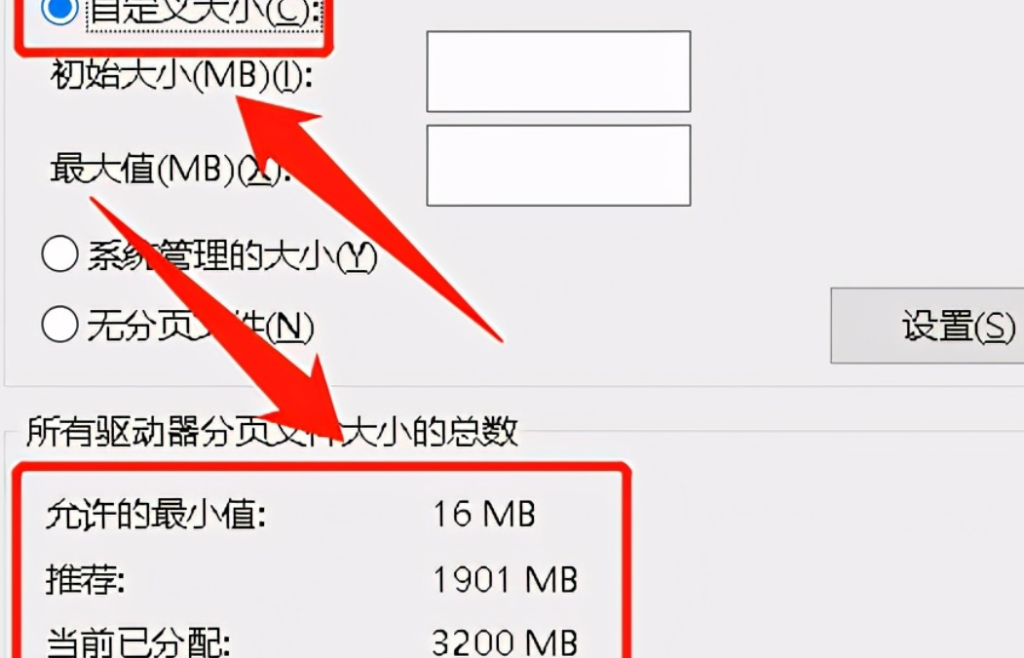Click the 所有驱动器分页文件大小的总数 group heading
This screenshot has height=658, width=1024.
coord(272,431)
